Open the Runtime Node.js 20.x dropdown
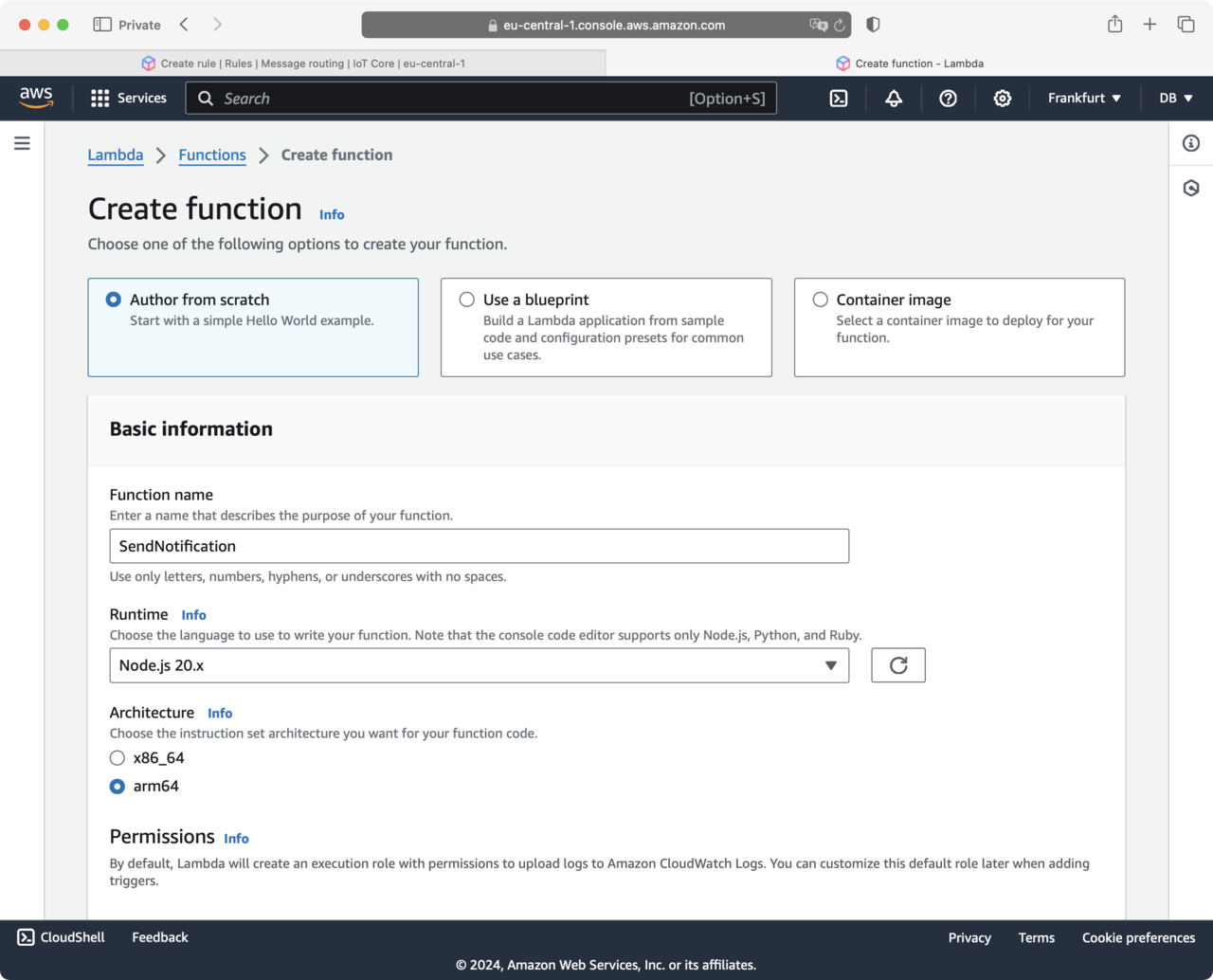The height and width of the screenshot is (980, 1213). pos(479,665)
